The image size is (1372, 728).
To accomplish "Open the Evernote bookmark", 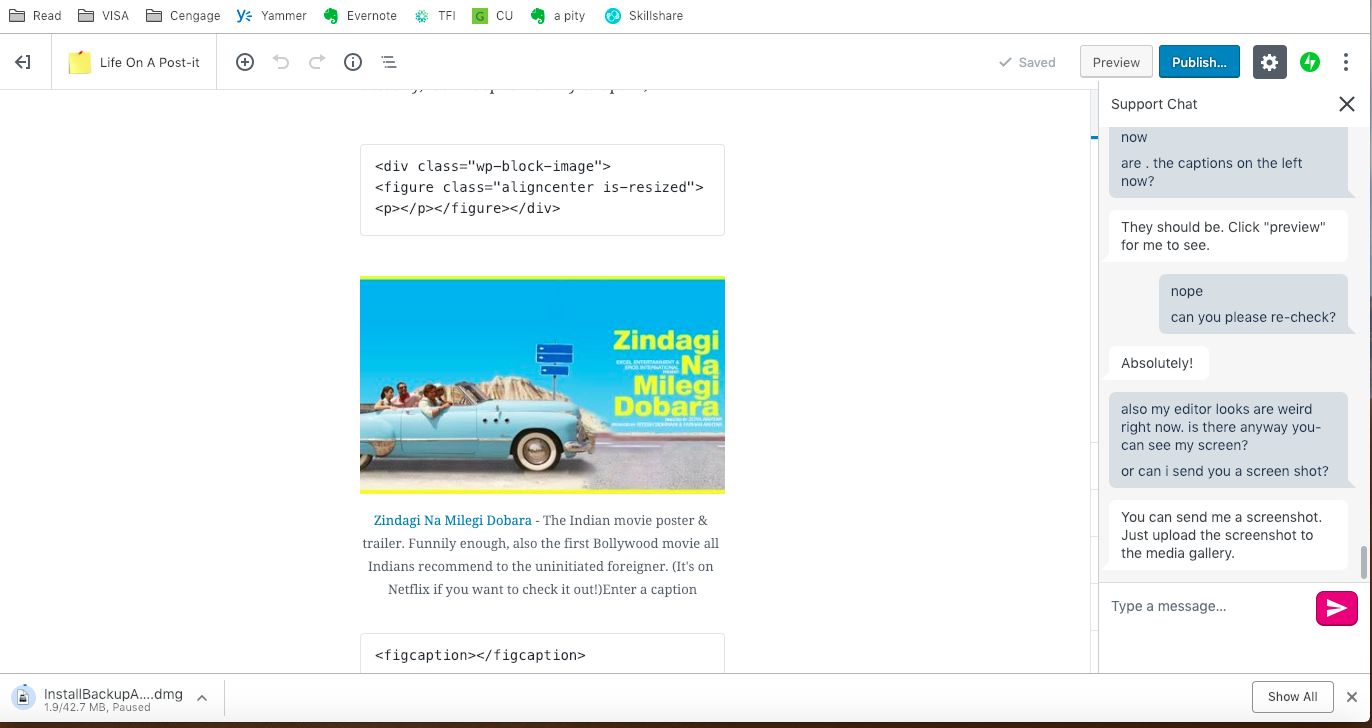I will [360, 15].
